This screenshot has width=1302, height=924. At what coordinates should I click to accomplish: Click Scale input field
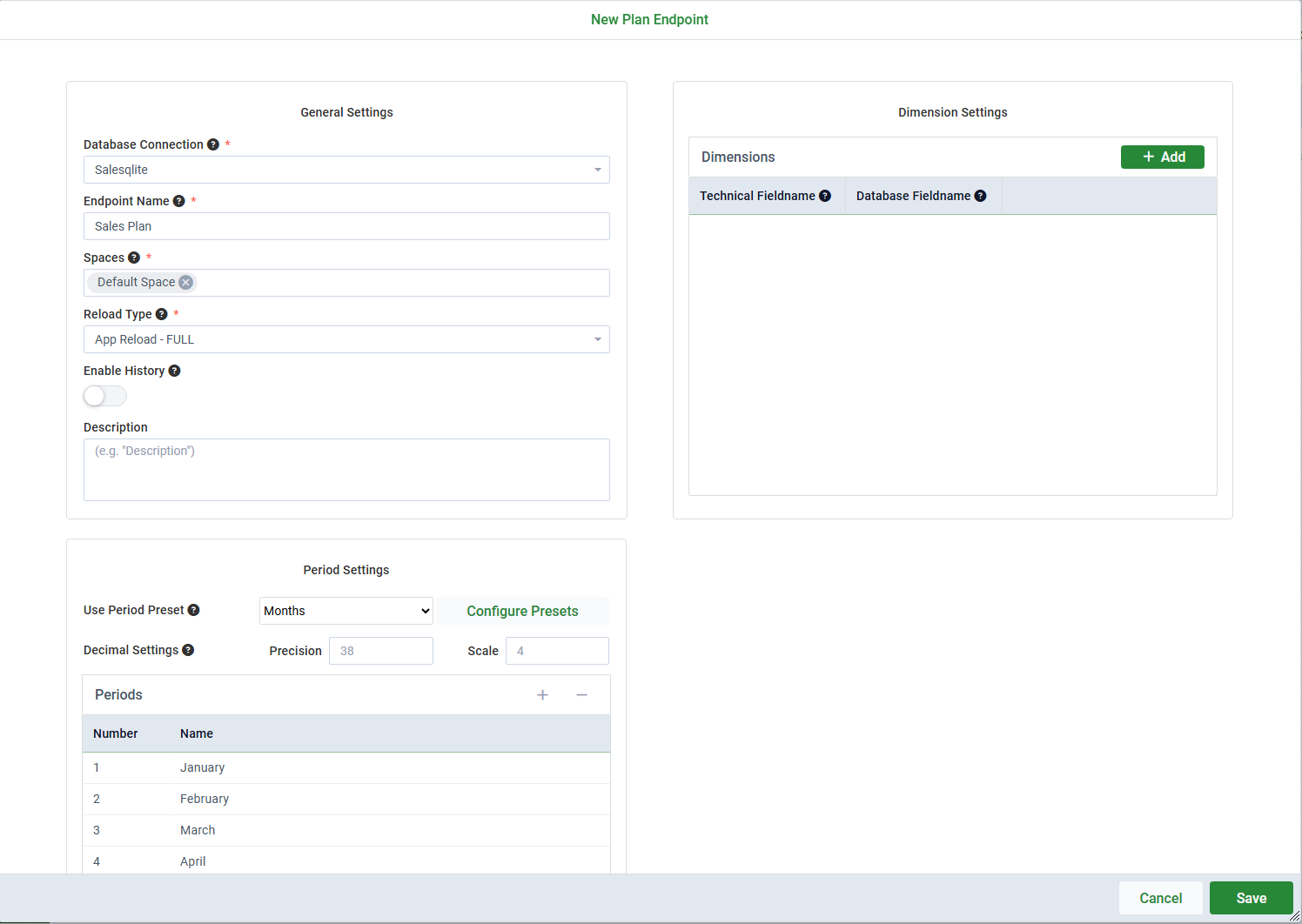coord(557,651)
